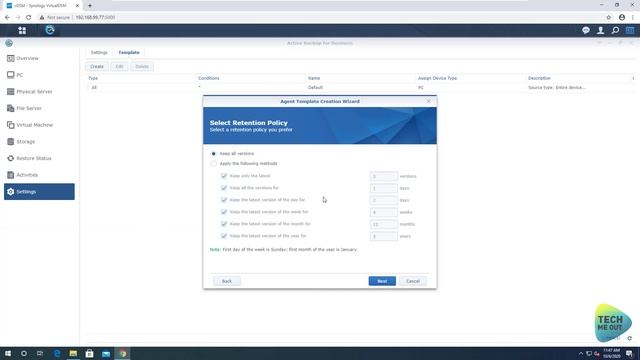Cancel the template creation wizard

(413, 281)
